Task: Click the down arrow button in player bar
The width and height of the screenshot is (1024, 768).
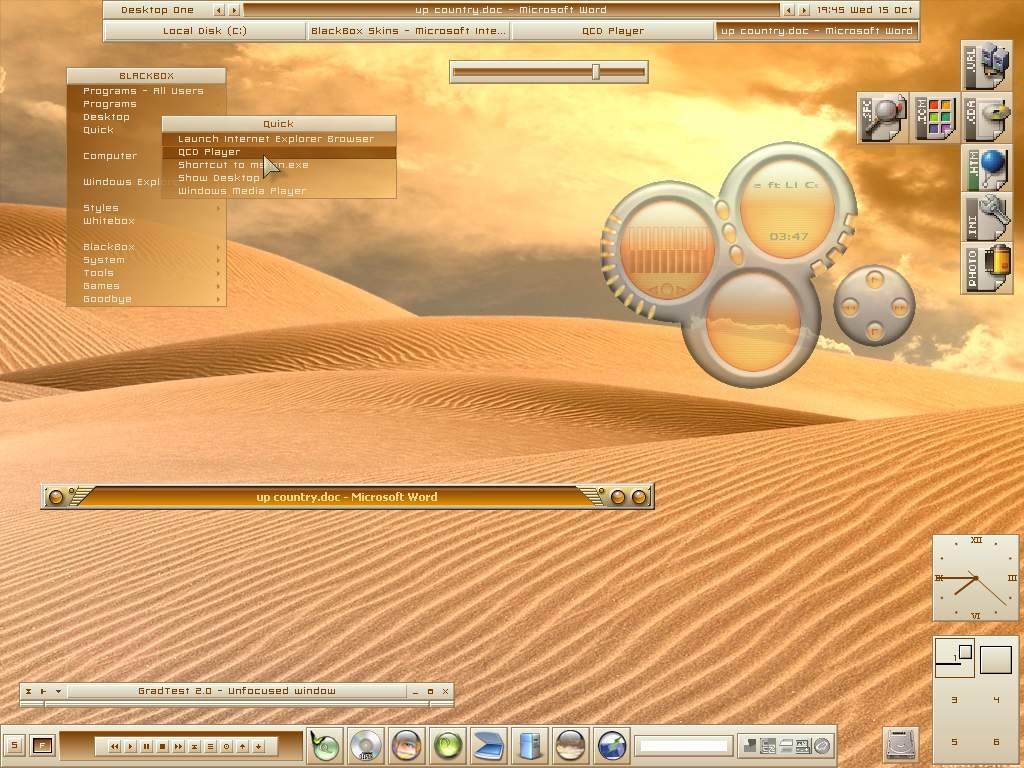Action: (259, 746)
